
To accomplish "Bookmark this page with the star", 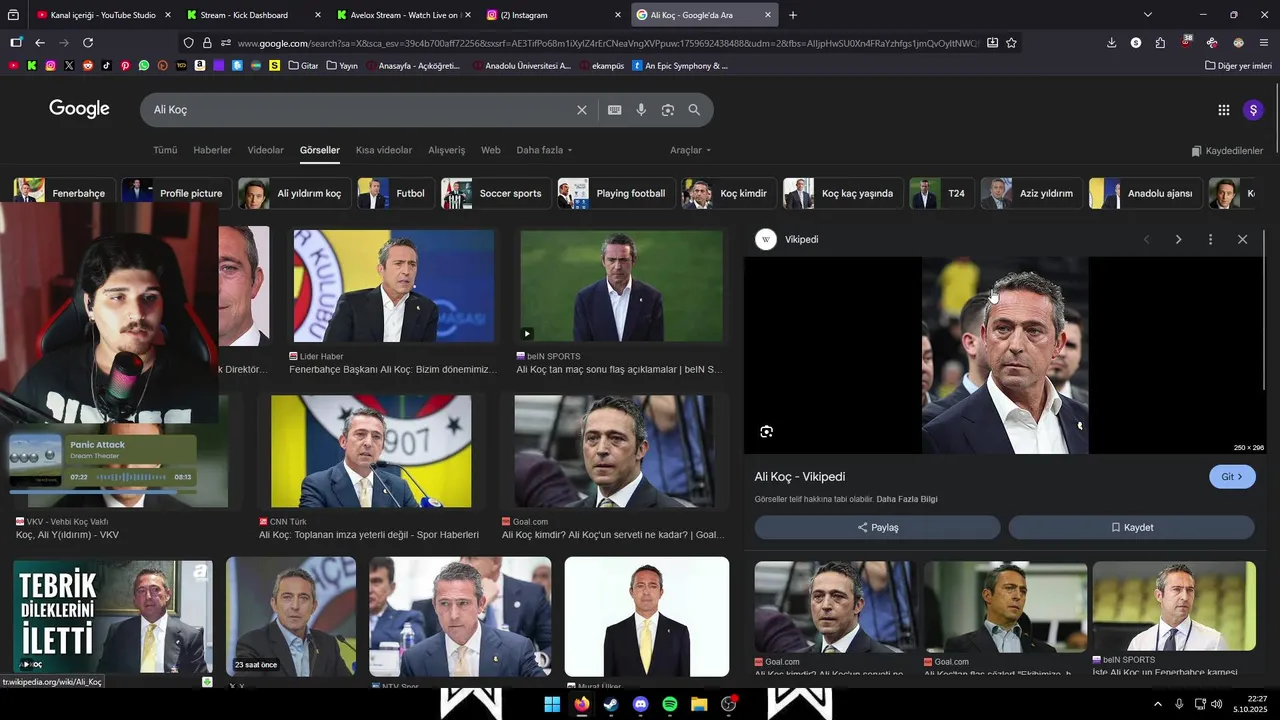I will tap(1011, 43).
